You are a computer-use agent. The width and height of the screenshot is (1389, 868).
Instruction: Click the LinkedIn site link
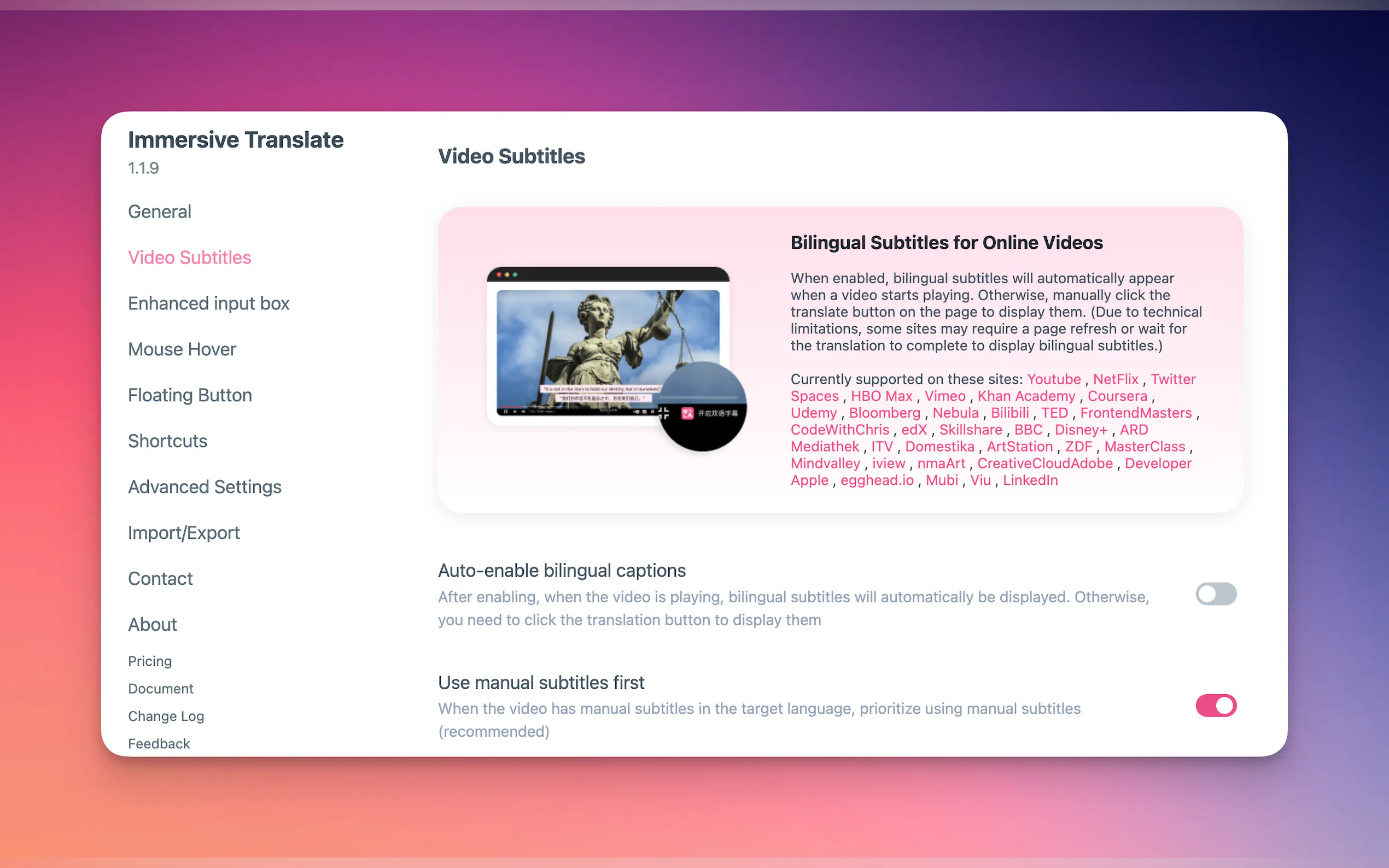[x=1030, y=480]
